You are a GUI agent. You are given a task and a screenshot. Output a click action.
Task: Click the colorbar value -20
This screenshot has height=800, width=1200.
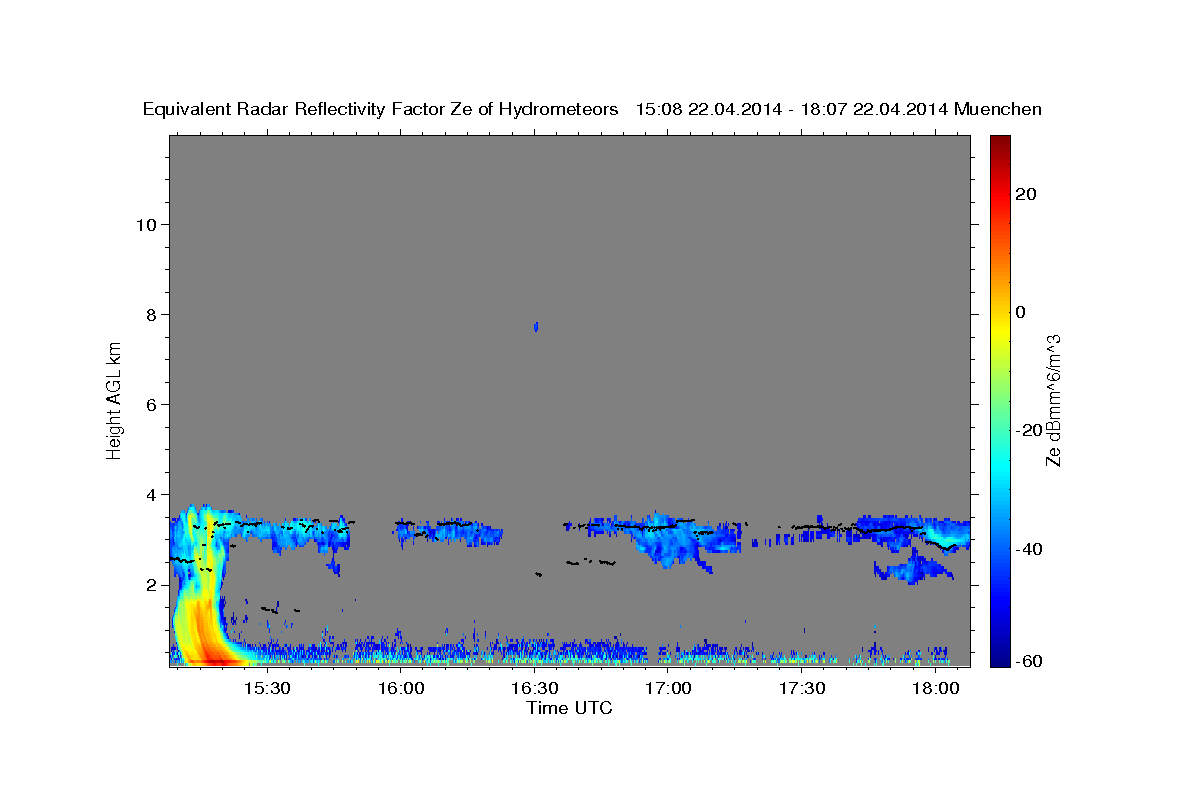click(x=1030, y=430)
